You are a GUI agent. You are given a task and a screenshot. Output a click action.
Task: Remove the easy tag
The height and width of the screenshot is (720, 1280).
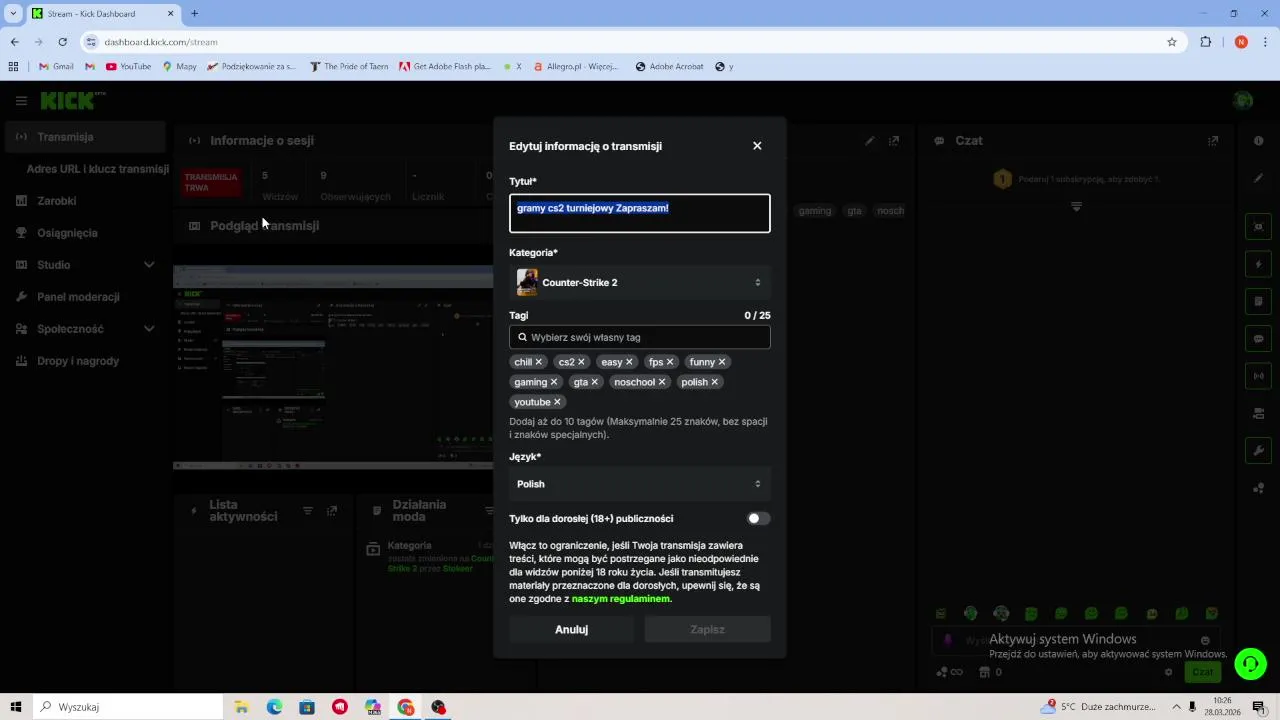629,362
